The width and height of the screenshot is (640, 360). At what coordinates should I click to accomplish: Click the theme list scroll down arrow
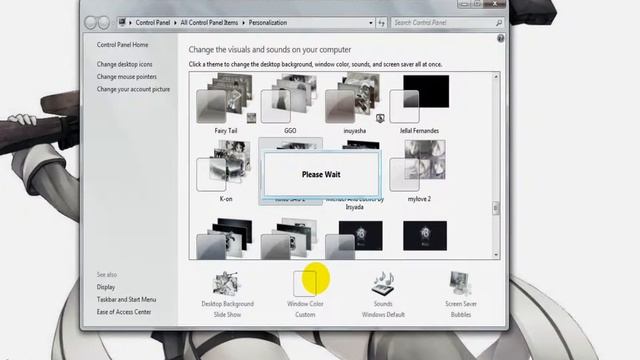tap(496, 255)
